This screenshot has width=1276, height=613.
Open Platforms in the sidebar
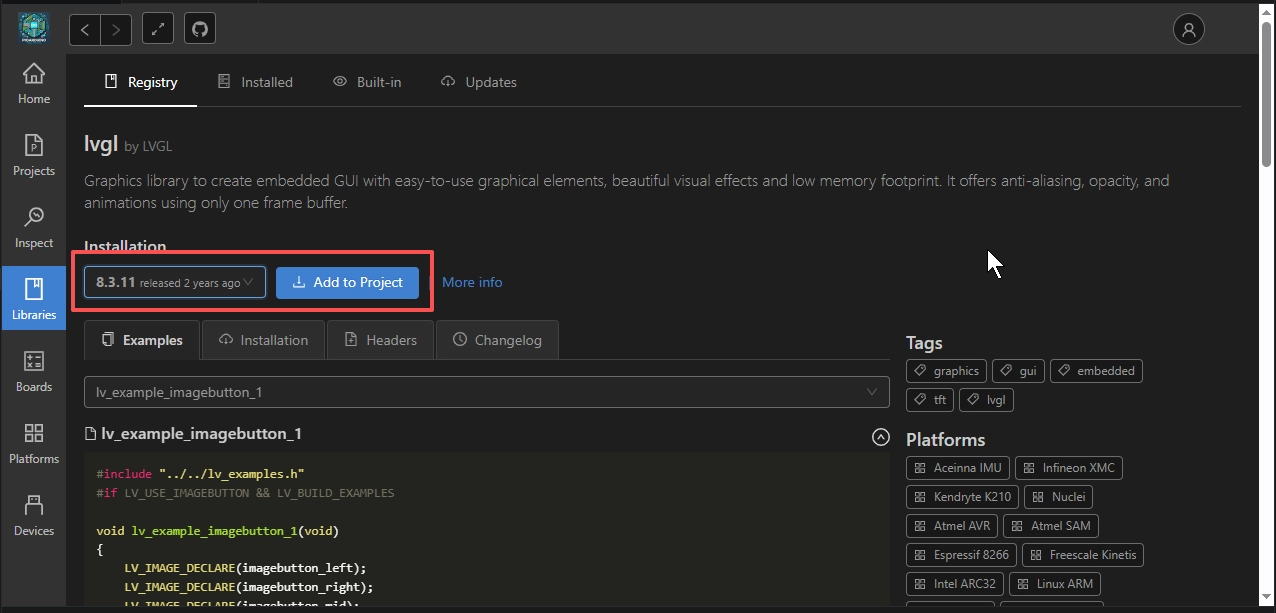(33, 444)
